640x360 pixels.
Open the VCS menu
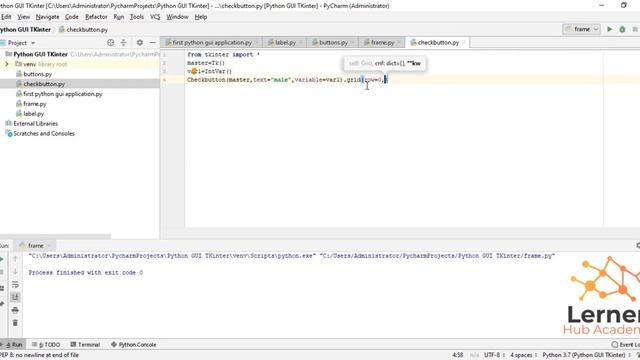pyautogui.click(x=155, y=17)
